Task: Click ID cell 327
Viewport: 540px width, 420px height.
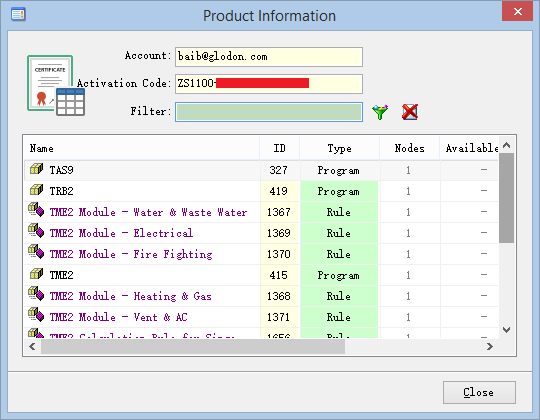Action: coord(278,170)
